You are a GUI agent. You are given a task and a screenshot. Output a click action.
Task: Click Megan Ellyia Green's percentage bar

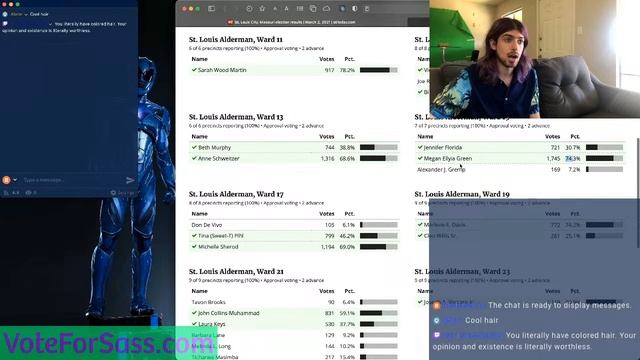tap(604, 158)
